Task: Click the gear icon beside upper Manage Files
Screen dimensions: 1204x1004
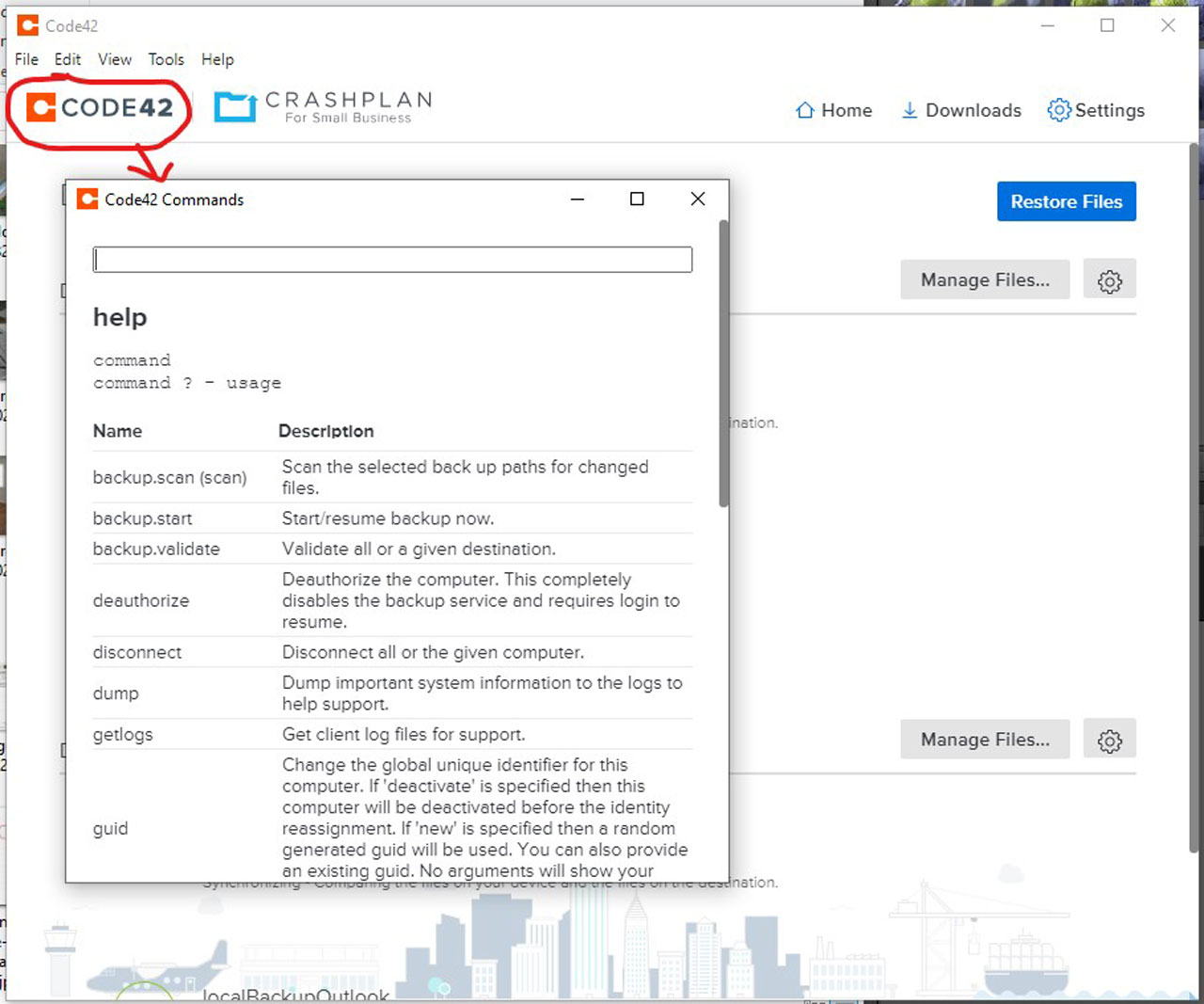Action: pyautogui.click(x=1110, y=279)
